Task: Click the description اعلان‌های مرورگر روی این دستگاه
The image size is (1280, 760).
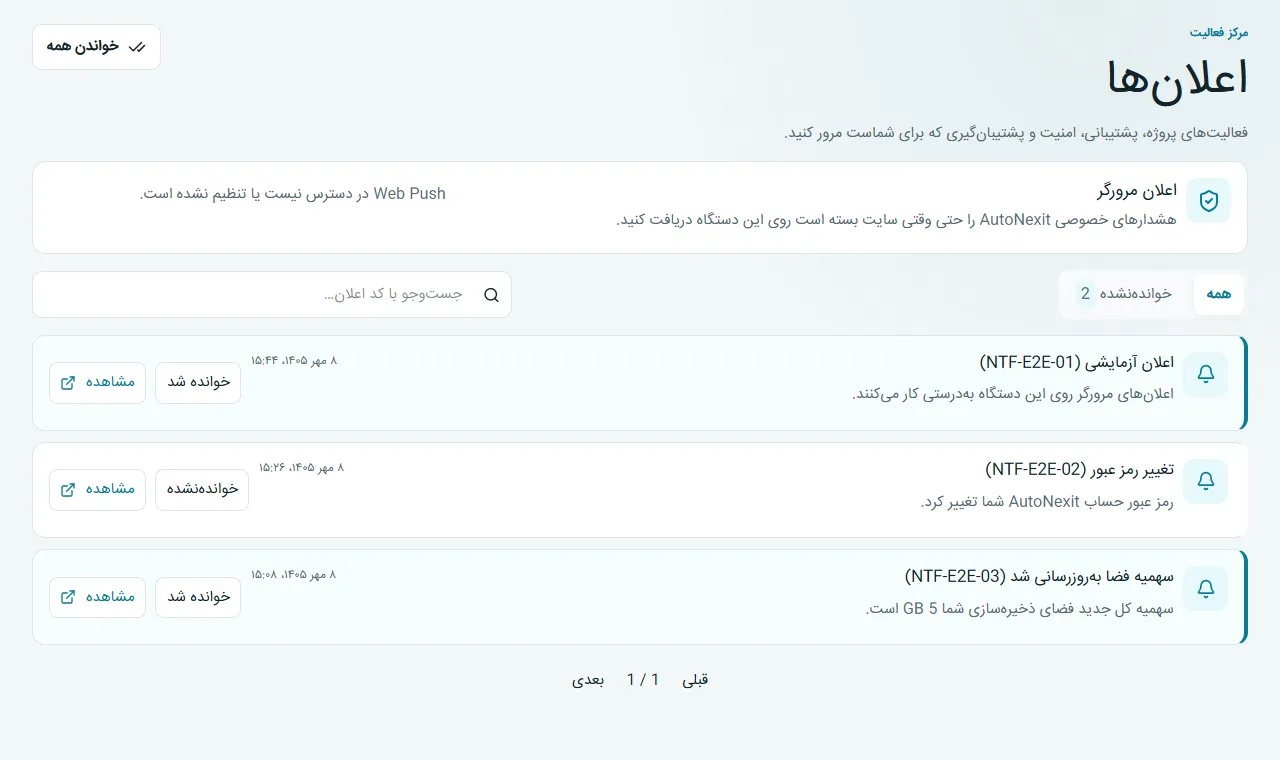Action: coord(1013,394)
